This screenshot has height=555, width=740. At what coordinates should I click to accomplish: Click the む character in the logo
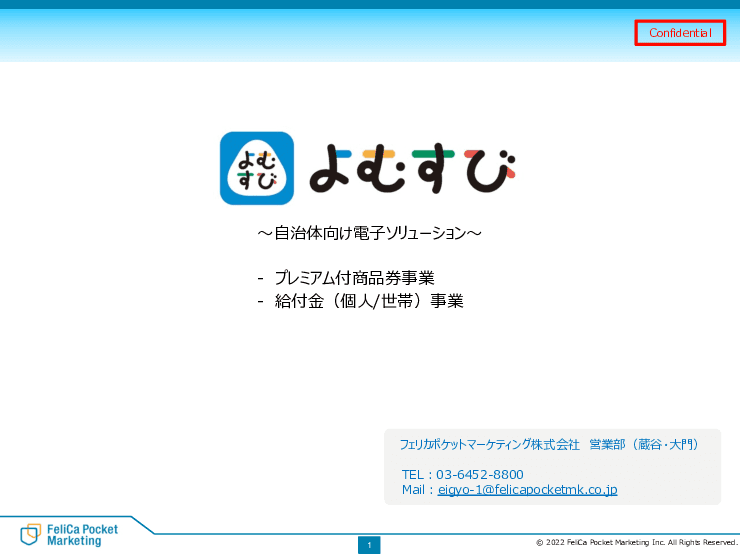click(384, 169)
